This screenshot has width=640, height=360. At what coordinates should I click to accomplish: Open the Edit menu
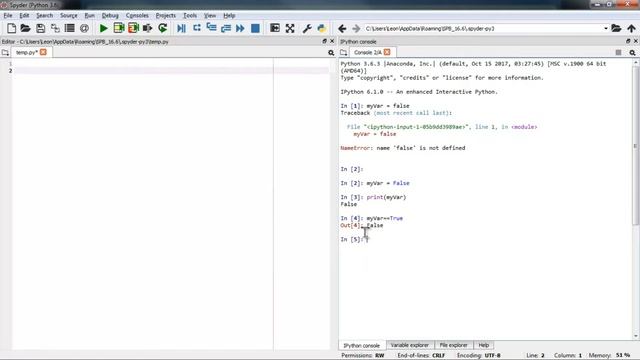coord(24,16)
